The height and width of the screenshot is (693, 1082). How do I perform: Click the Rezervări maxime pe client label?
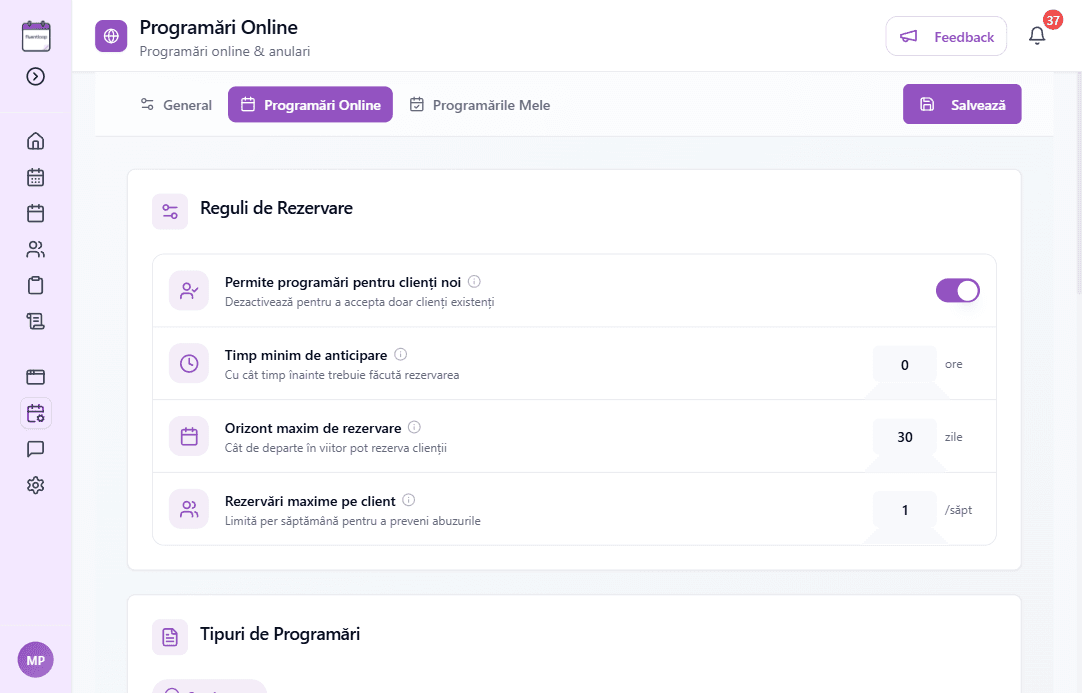(x=310, y=502)
